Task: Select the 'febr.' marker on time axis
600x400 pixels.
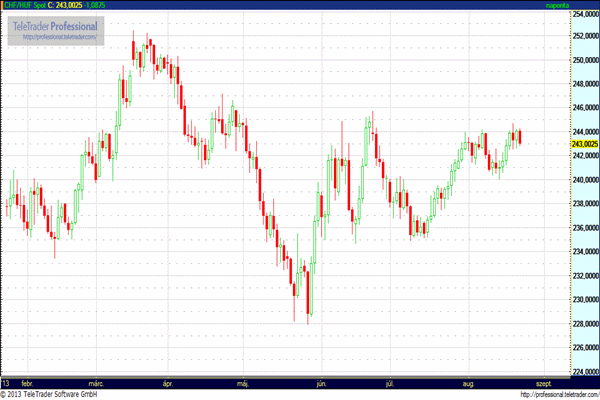Action: [x=27, y=383]
